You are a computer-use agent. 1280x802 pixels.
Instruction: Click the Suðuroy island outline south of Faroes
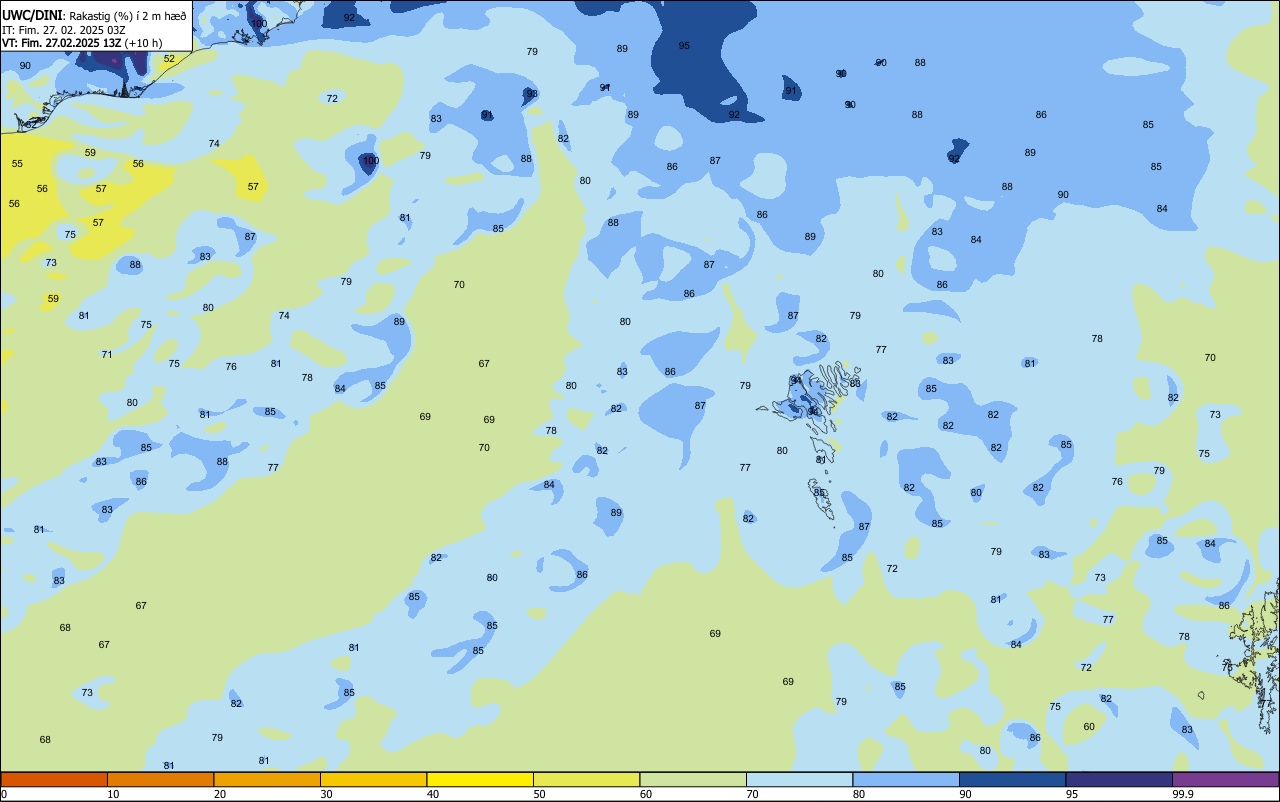tap(820, 498)
